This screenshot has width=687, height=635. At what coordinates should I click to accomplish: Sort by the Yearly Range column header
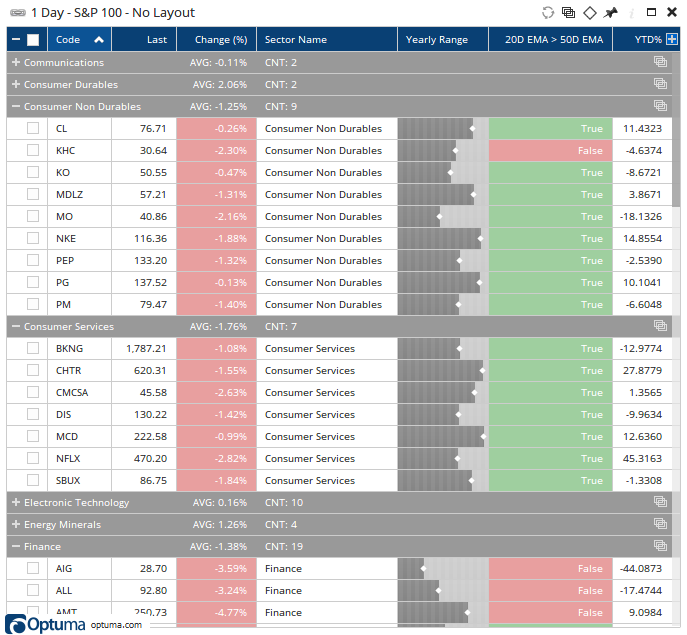pos(443,39)
